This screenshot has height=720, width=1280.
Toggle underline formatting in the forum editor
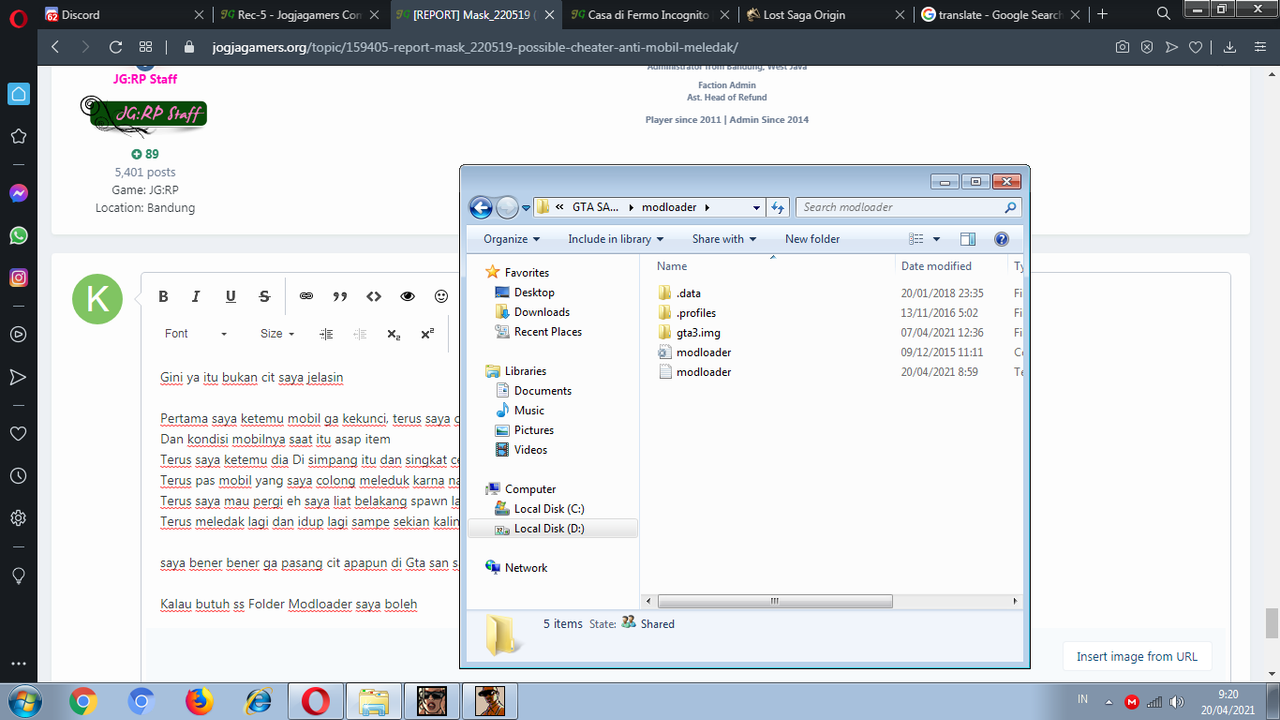click(230, 296)
